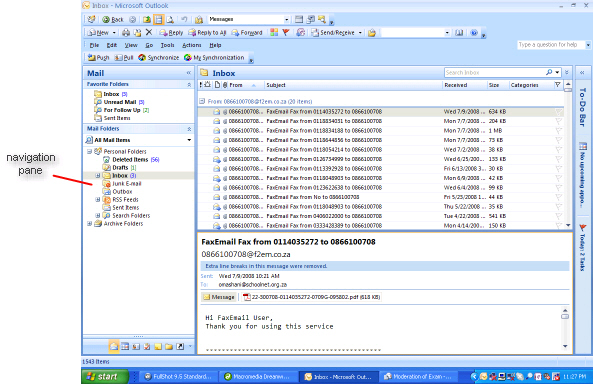This screenshot has height=384, width=593.
Task: Click the Move to Folder icon
Action: (138, 33)
